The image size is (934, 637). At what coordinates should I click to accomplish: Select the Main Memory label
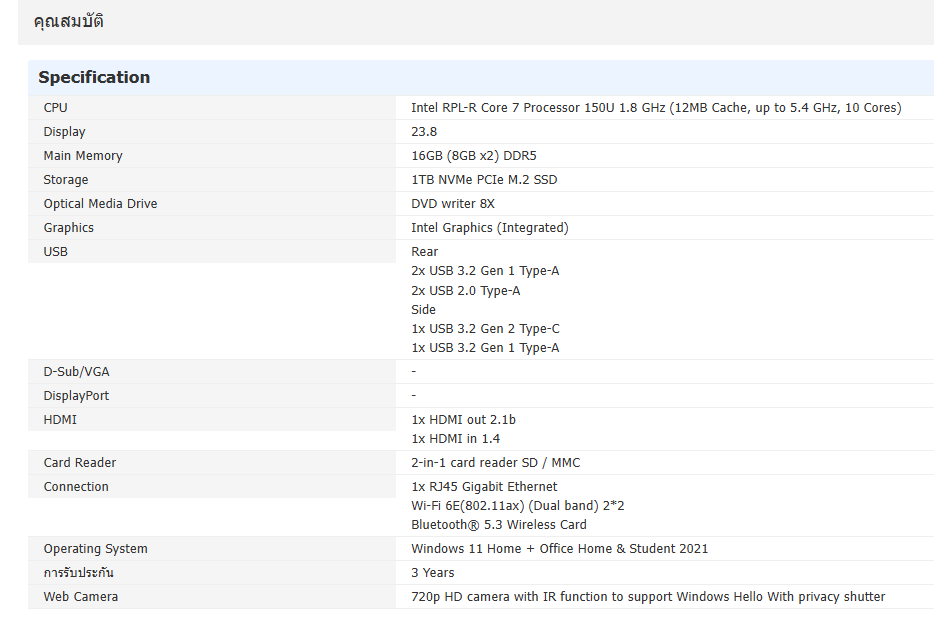pos(83,156)
